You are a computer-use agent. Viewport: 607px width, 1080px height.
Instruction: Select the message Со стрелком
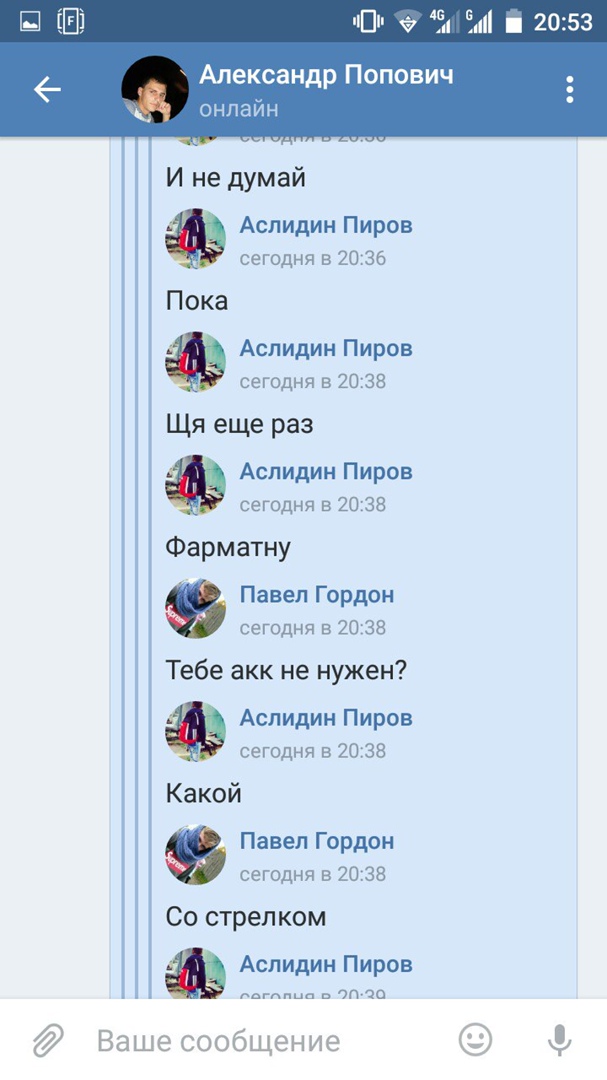pyautogui.click(x=246, y=917)
